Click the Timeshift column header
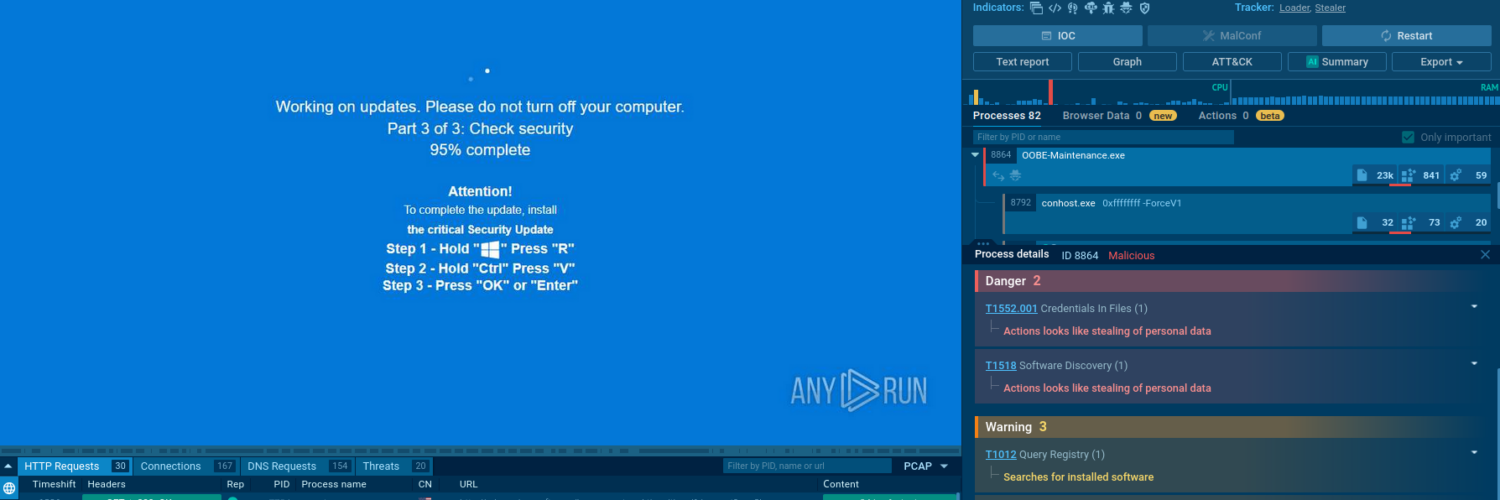The image size is (1500, 500). [x=54, y=484]
